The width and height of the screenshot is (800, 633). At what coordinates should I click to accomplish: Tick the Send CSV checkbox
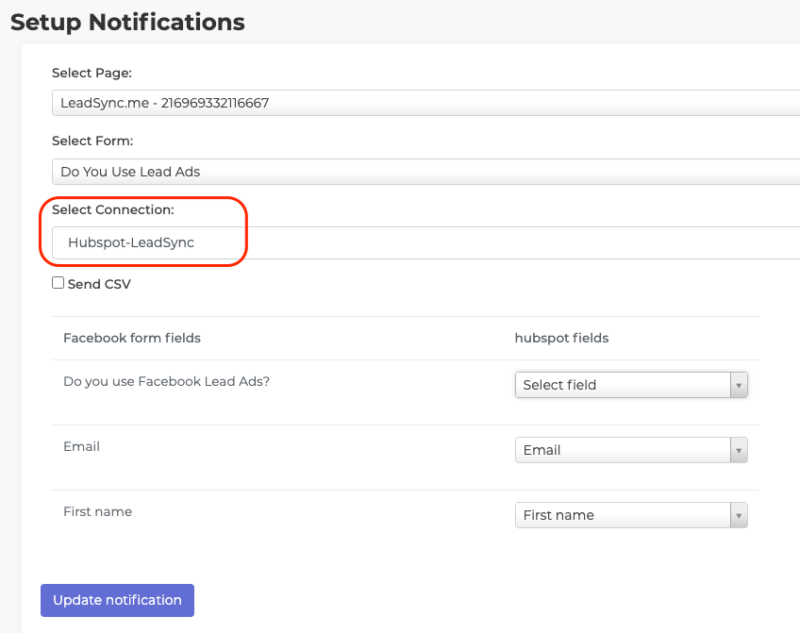[58, 284]
